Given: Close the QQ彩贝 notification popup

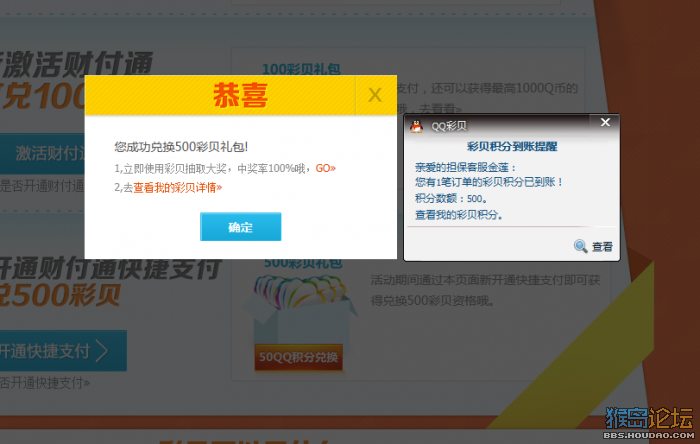Looking at the screenshot, I should pos(605,122).
